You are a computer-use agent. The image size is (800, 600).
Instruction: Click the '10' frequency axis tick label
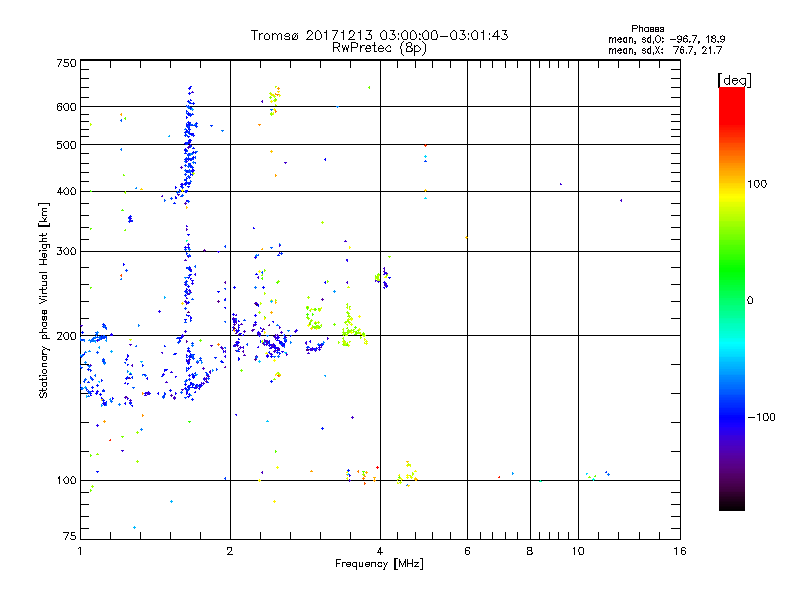(578, 551)
